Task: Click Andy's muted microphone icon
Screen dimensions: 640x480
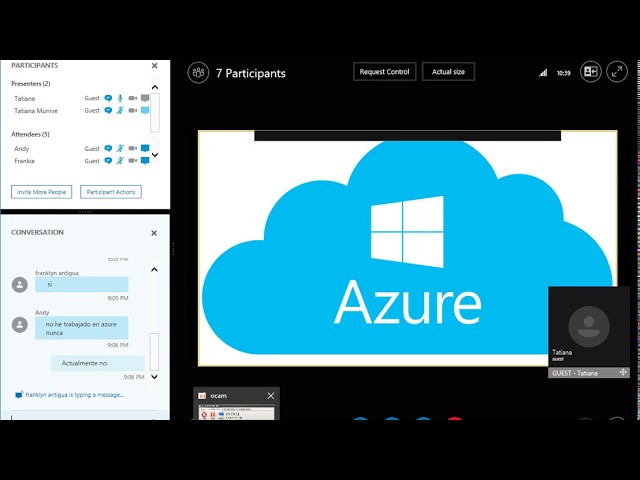Action: coord(120,149)
